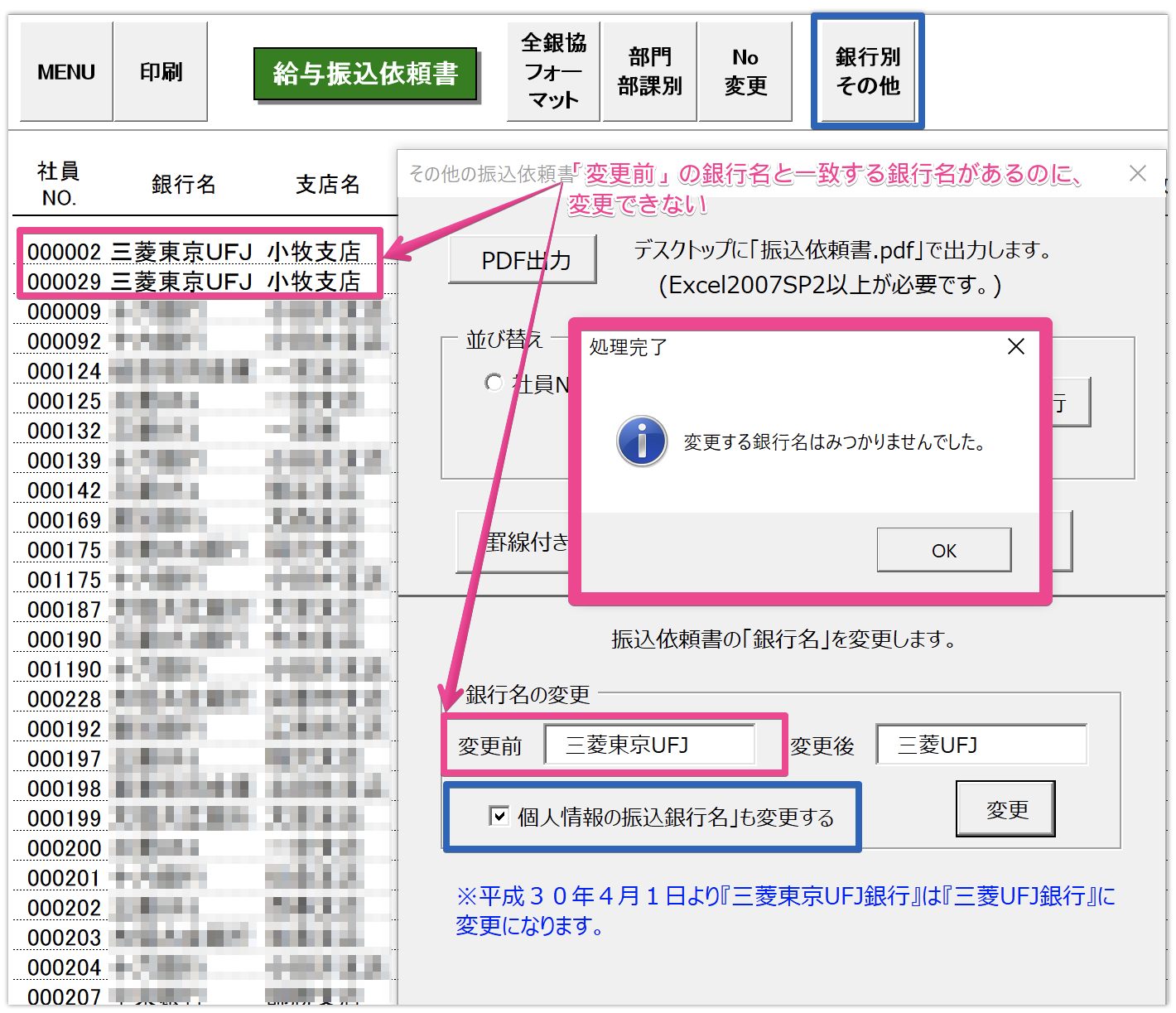Screen dimensions: 1176x1013
Task: Select the 給与振込依頼書 green button
Action: (x=365, y=74)
